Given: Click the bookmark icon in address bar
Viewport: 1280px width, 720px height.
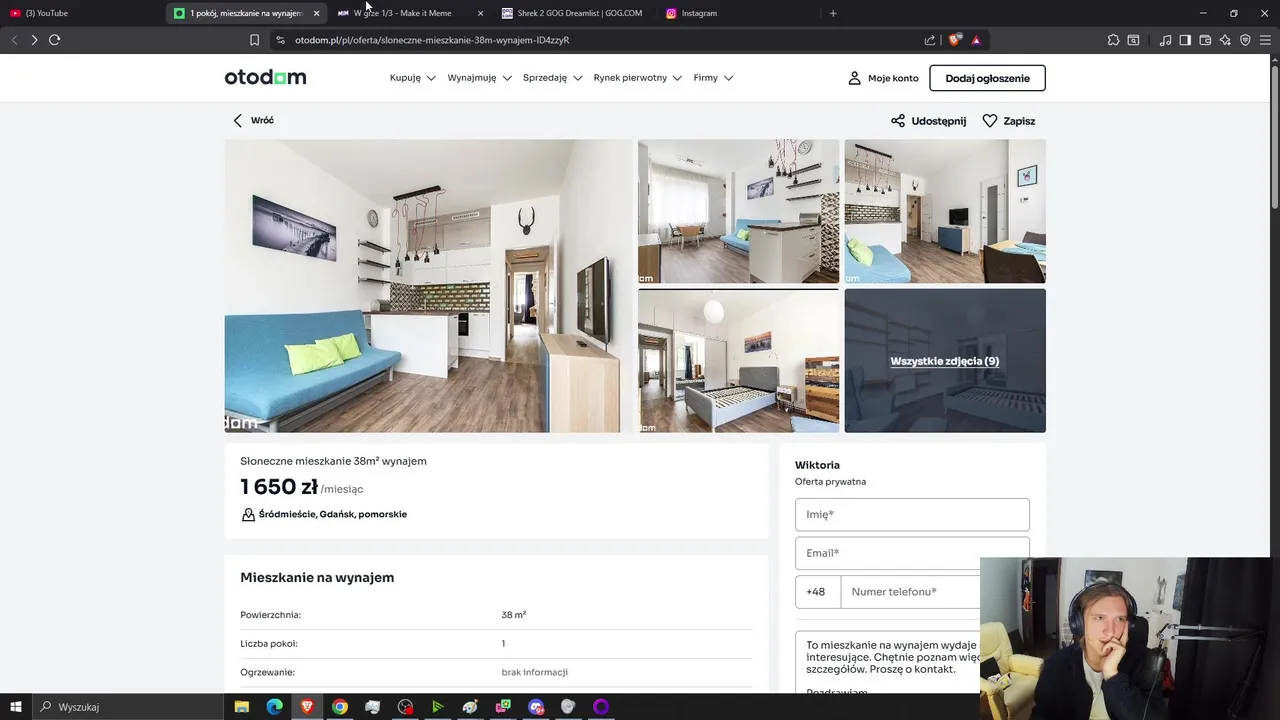Looking at the screenshot, I should (254, 40).
